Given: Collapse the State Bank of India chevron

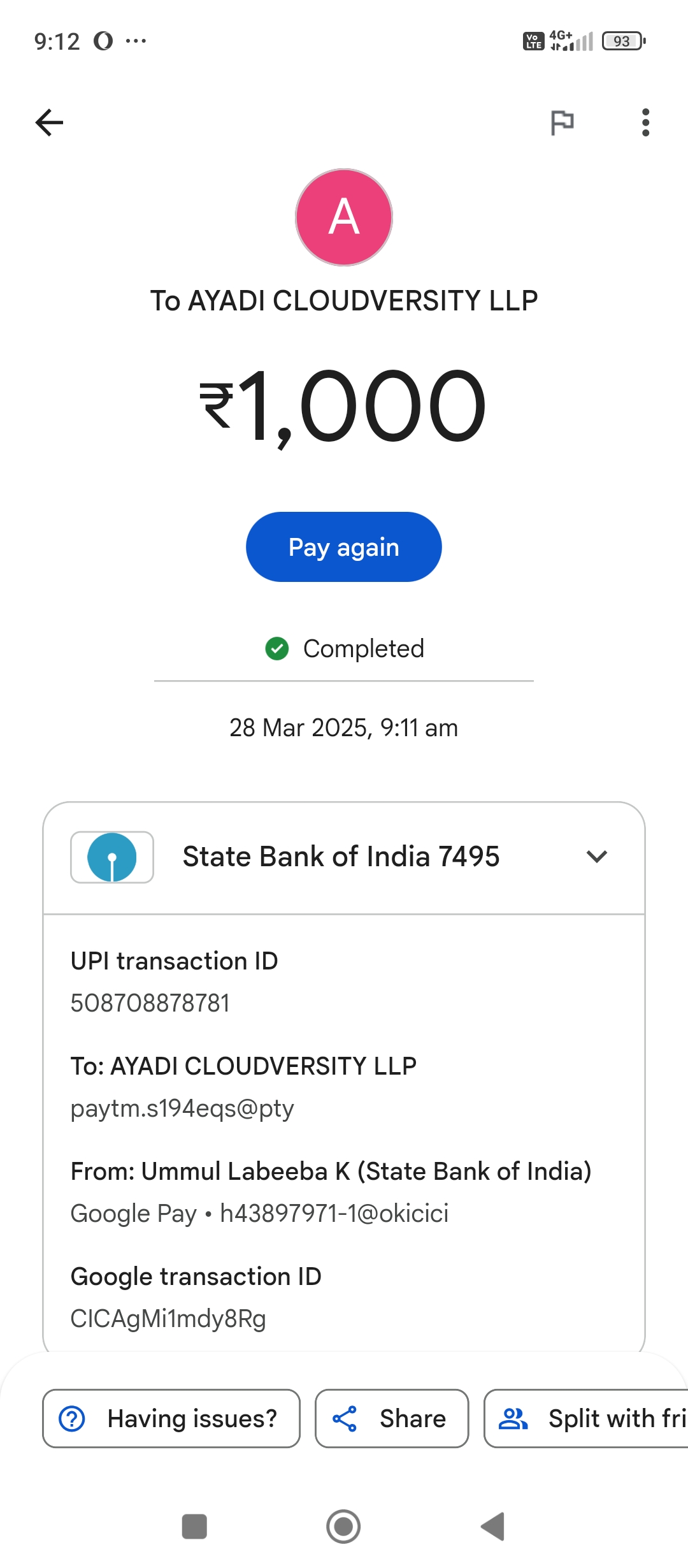Looking at the screenshot, I should [x=596, y=857].
